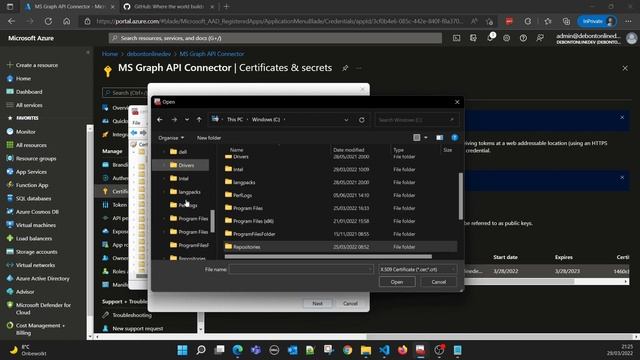Click Search resources, services, and docs box

276,38
